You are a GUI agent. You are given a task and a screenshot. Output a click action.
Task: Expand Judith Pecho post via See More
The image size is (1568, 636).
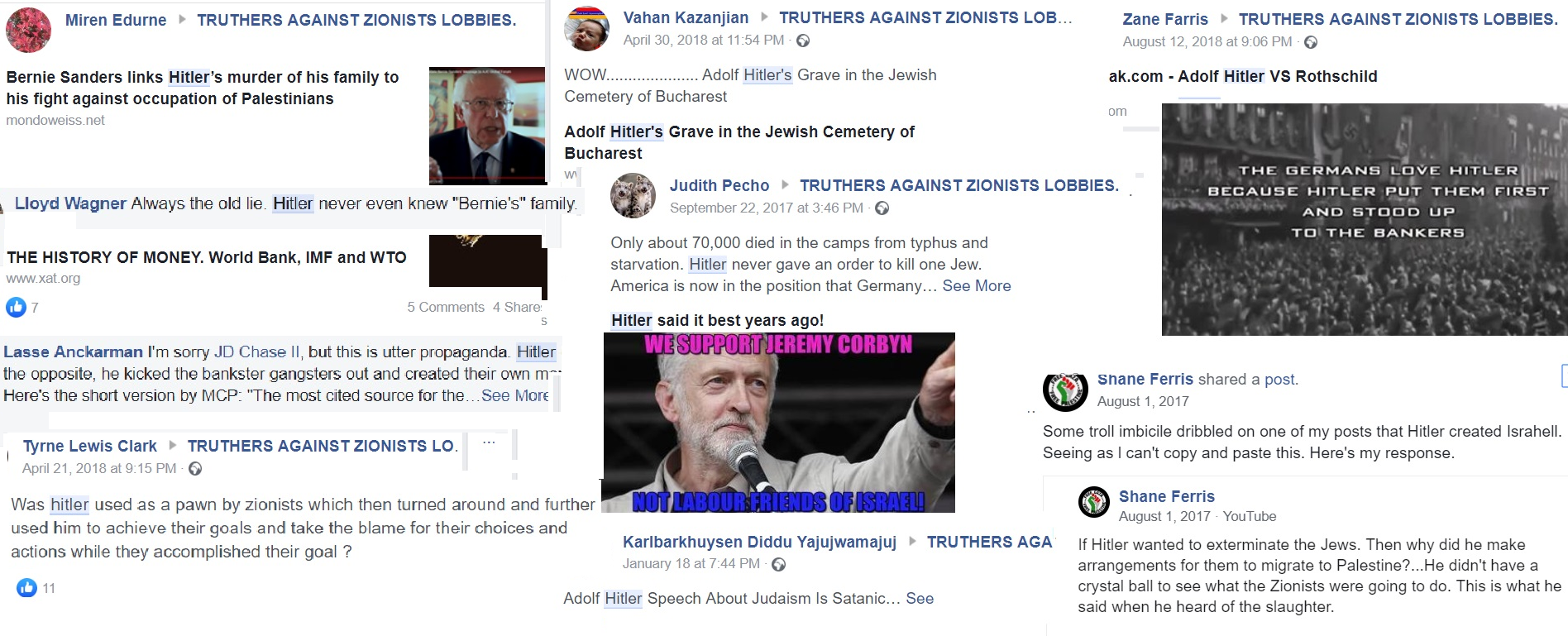977,286
